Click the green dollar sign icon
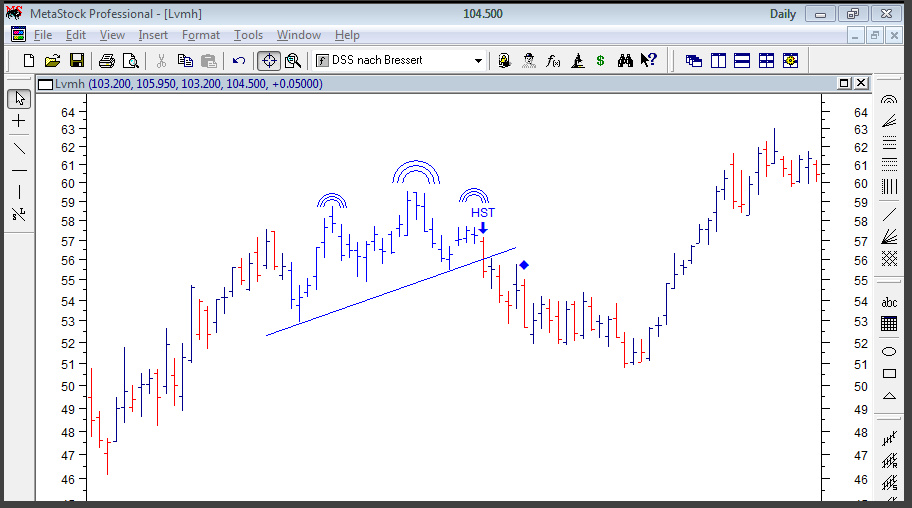Screen dimensions: 912x508 point(600,61)
